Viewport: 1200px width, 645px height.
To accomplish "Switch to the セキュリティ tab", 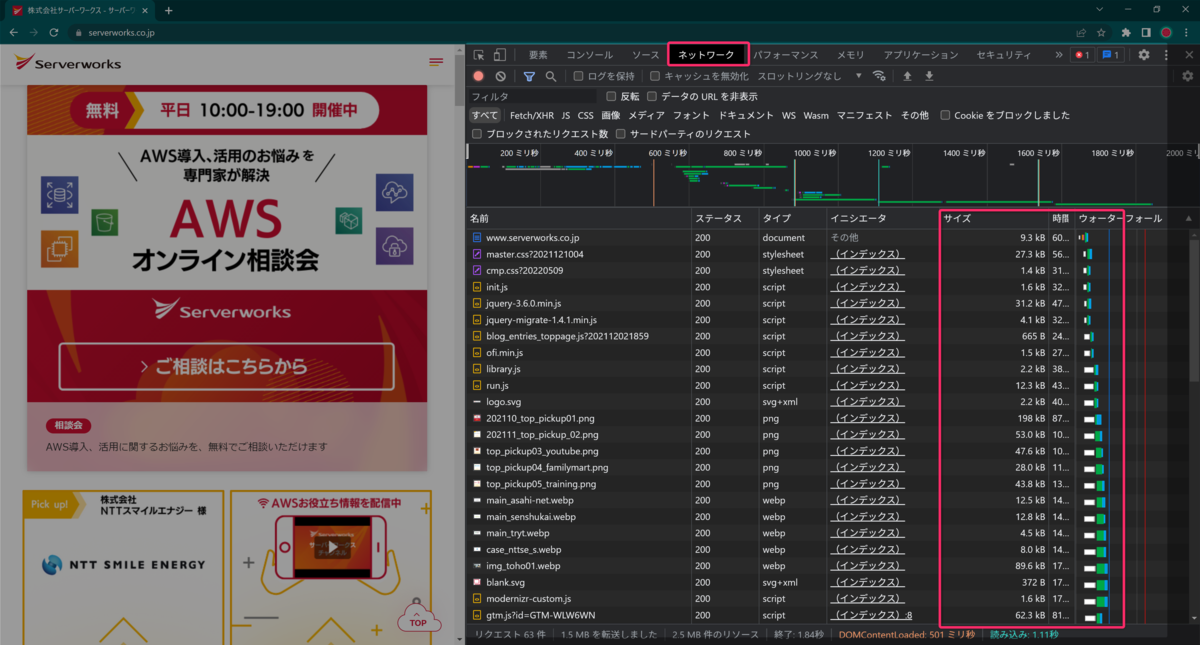I will pos(1003,55).
